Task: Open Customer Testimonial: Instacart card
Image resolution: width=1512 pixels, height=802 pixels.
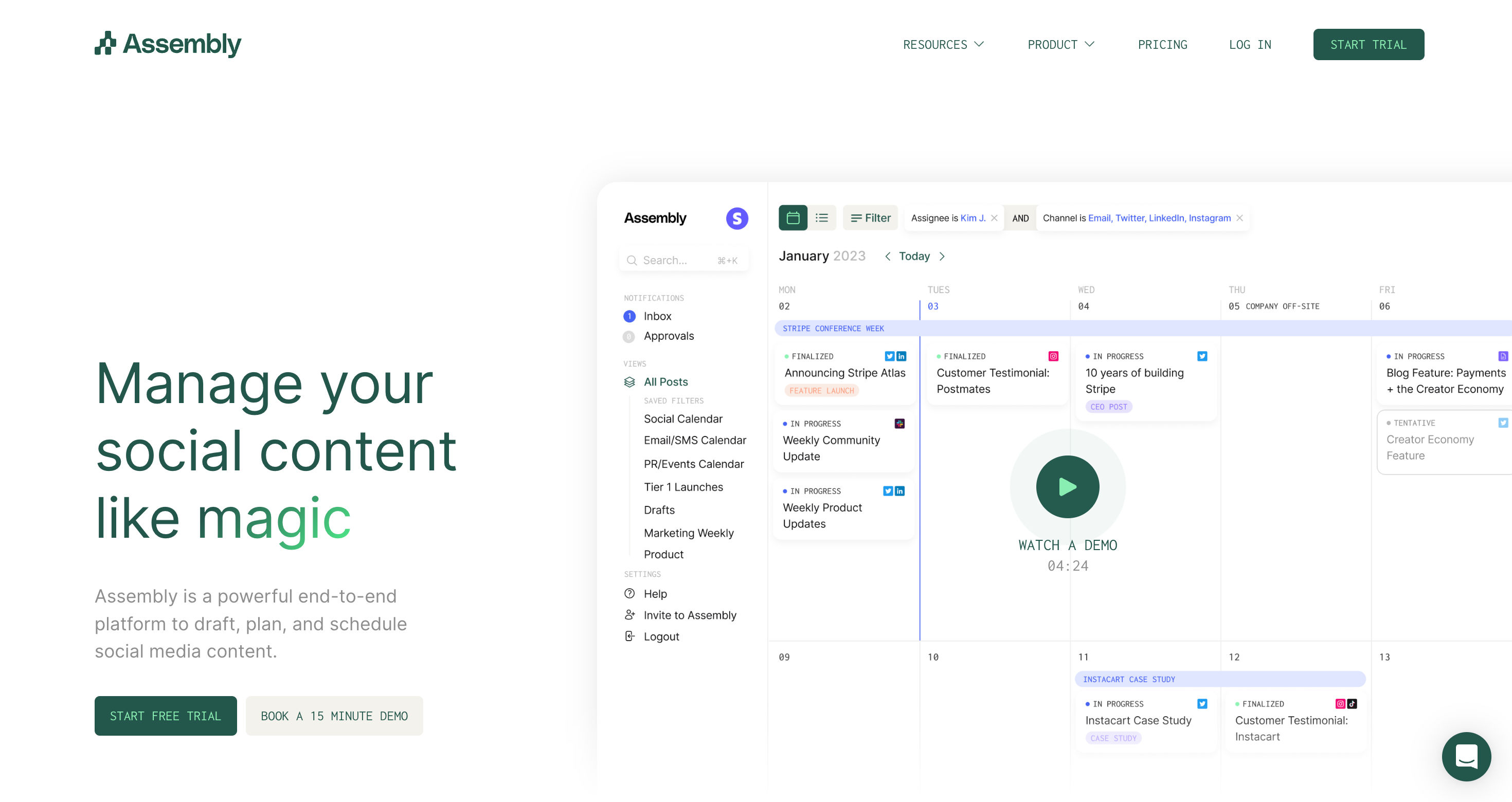Action: (1296, 722)
